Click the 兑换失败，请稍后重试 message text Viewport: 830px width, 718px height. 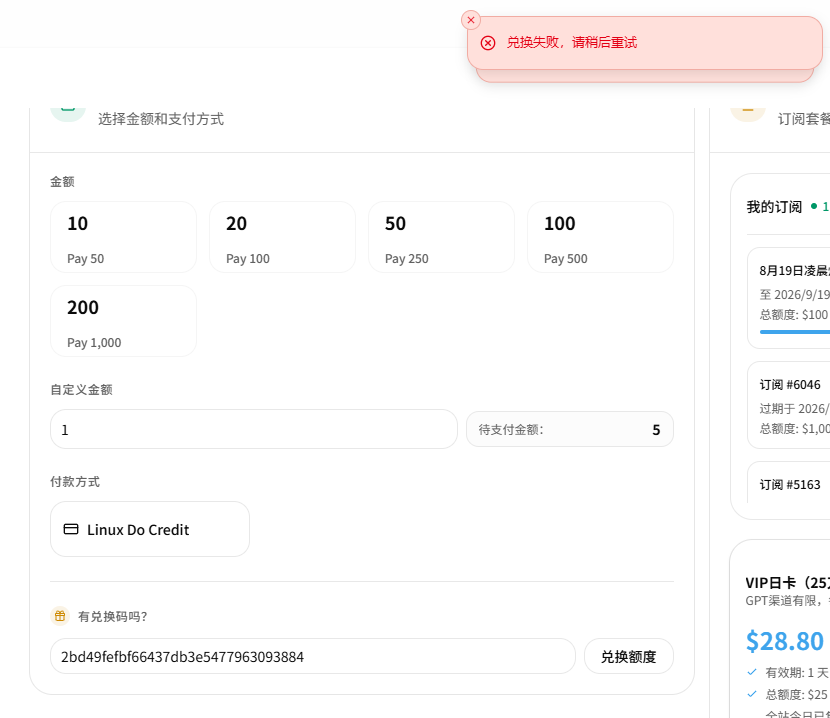click(572, 42)
